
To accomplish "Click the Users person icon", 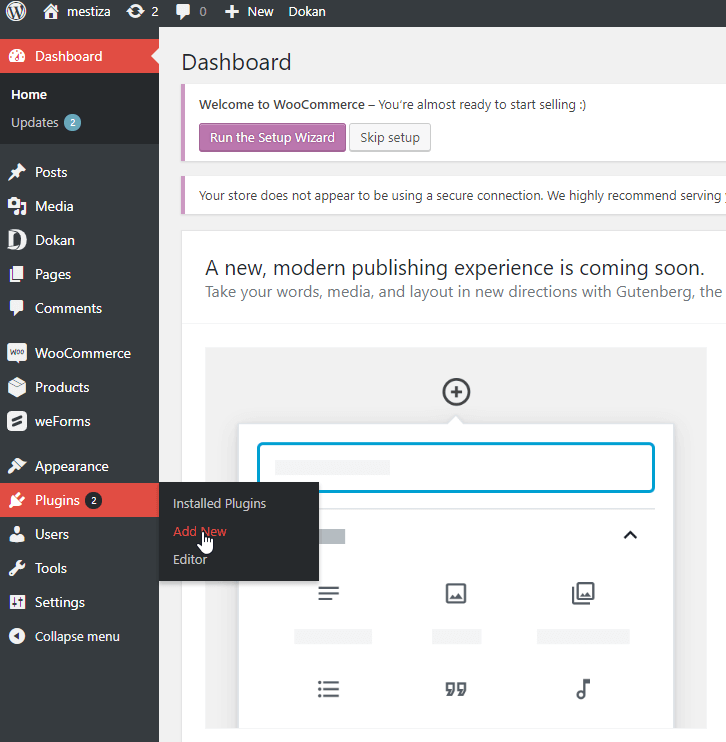I will coord(17,534).
